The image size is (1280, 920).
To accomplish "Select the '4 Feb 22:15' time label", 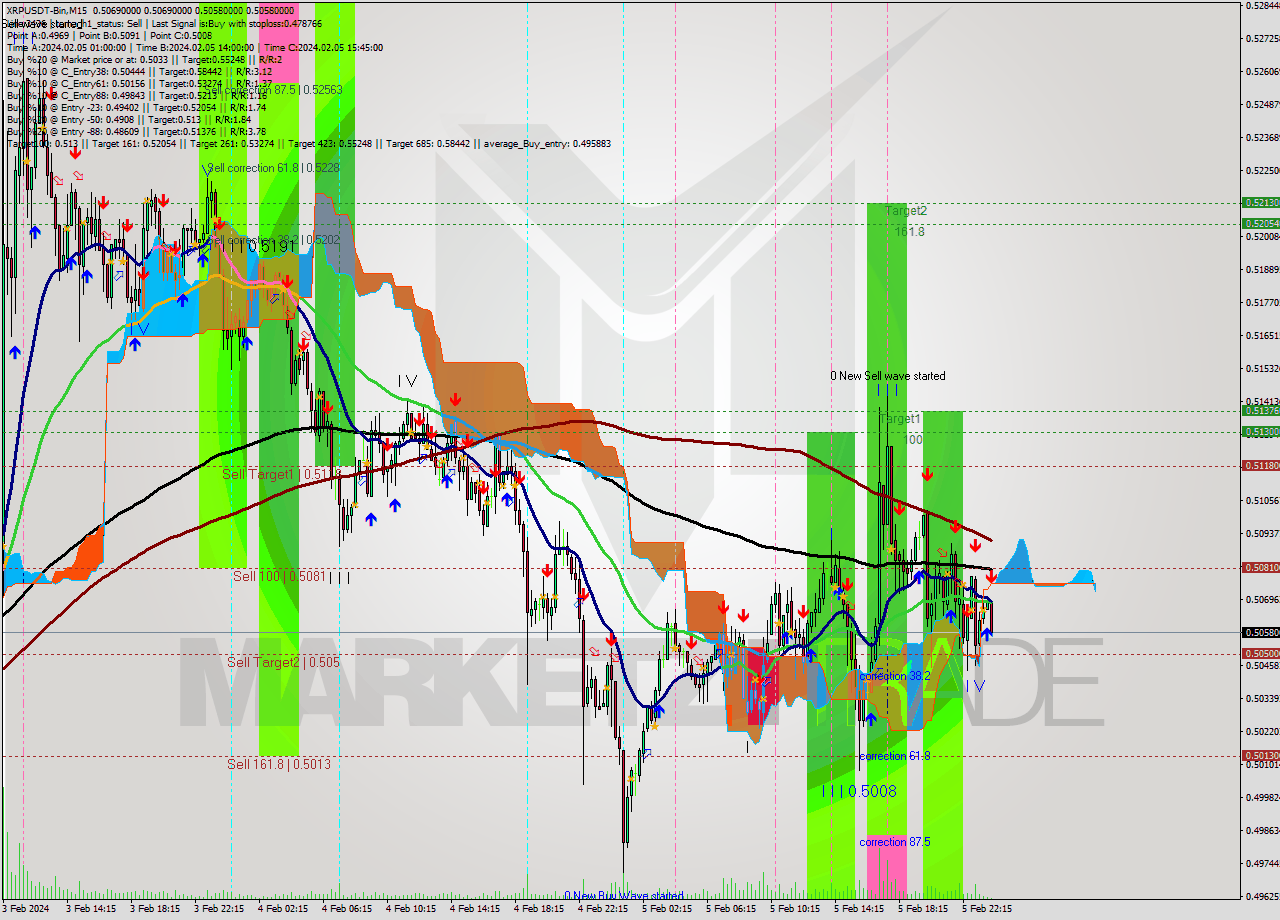I will pos(602,909).
